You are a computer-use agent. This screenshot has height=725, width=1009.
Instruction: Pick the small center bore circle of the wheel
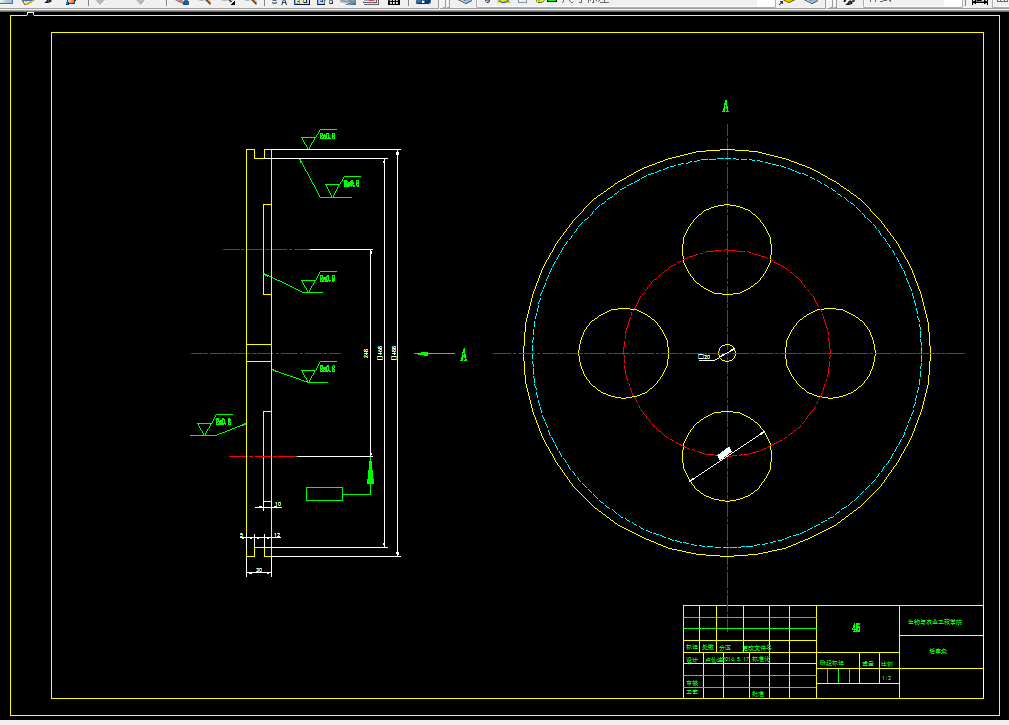[x=727, y=353]
